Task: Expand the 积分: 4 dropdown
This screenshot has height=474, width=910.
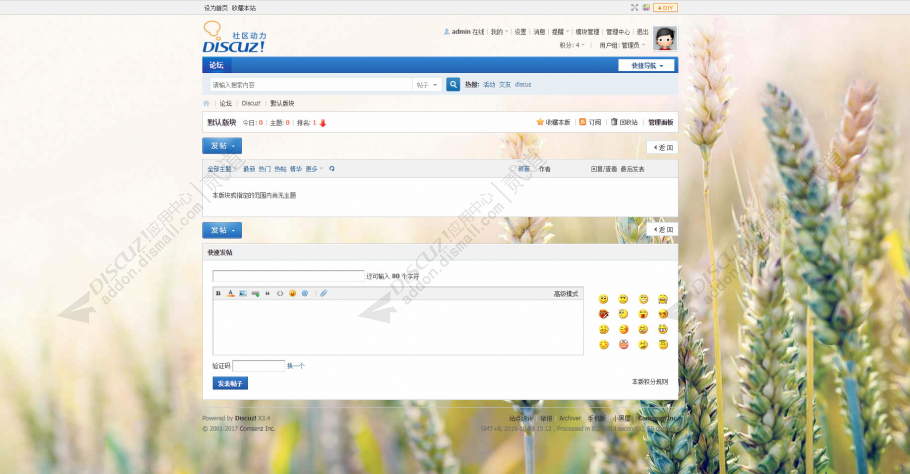Action: pos(572,45)
